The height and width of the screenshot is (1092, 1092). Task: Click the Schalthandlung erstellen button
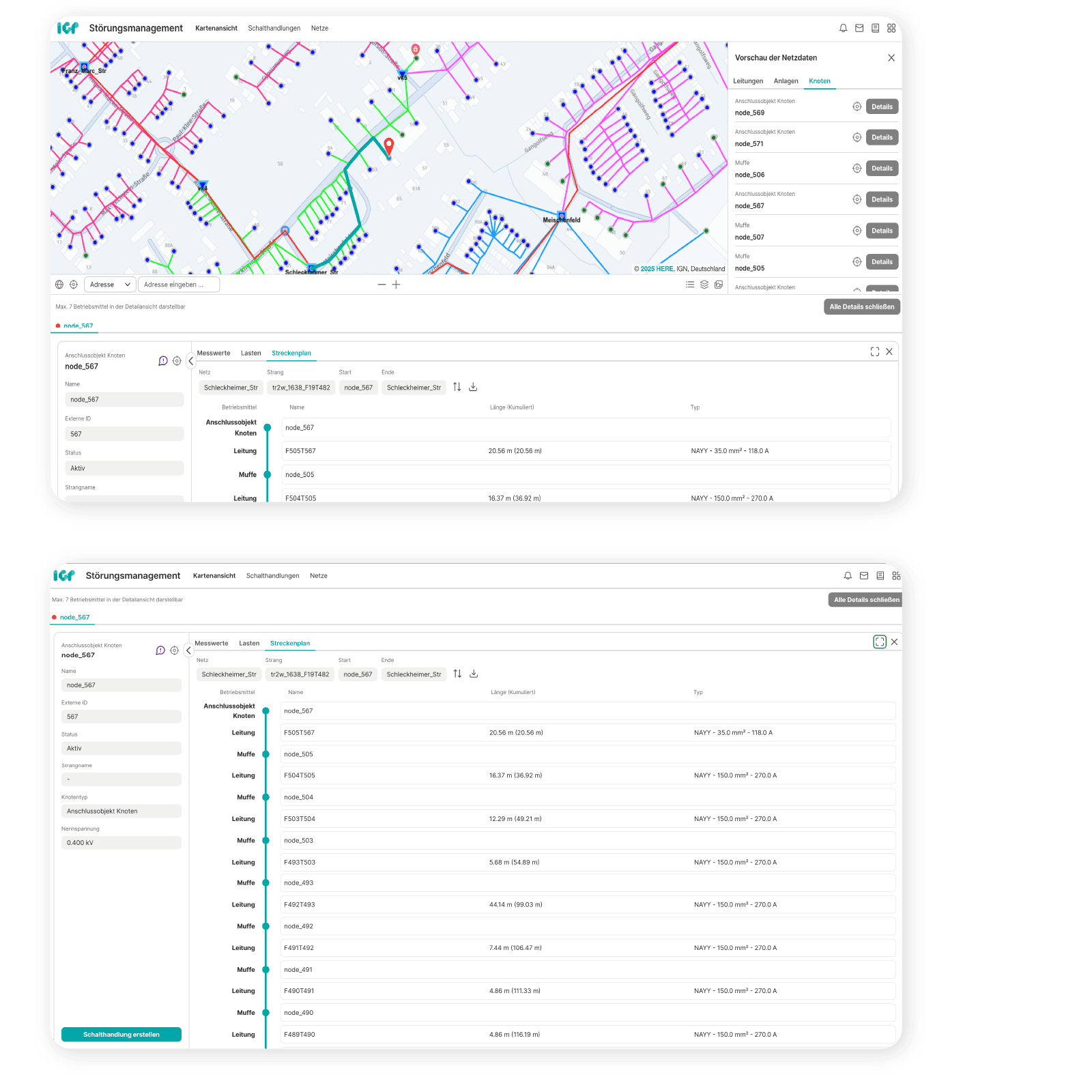pyautogui.click(x=121, y=1035)
